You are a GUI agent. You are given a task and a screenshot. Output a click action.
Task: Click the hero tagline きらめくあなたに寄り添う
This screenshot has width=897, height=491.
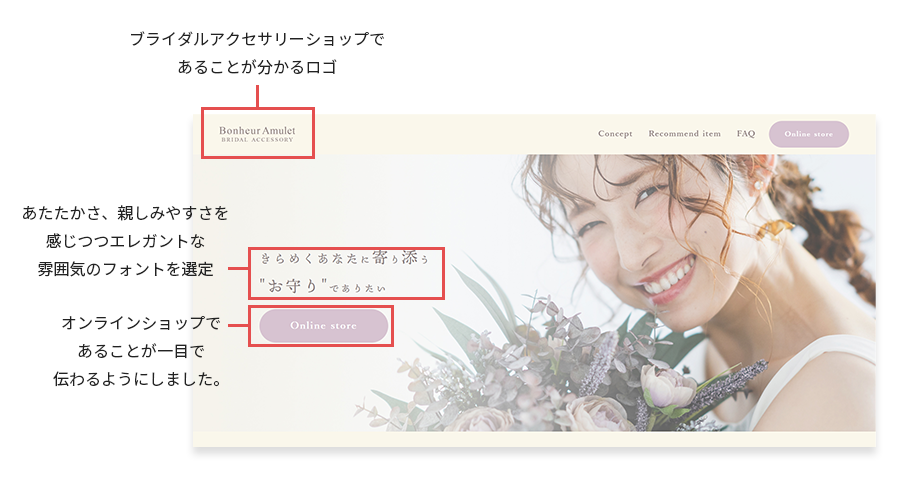point(345,258)
